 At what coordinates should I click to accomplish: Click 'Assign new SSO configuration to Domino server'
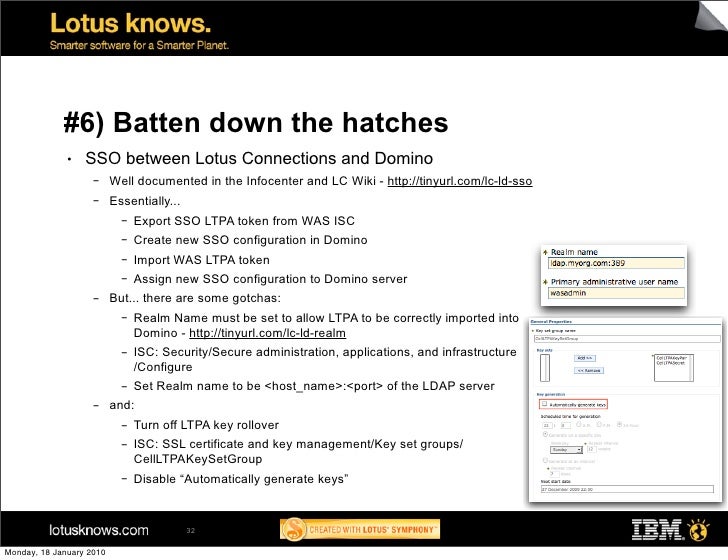(270, 279)
